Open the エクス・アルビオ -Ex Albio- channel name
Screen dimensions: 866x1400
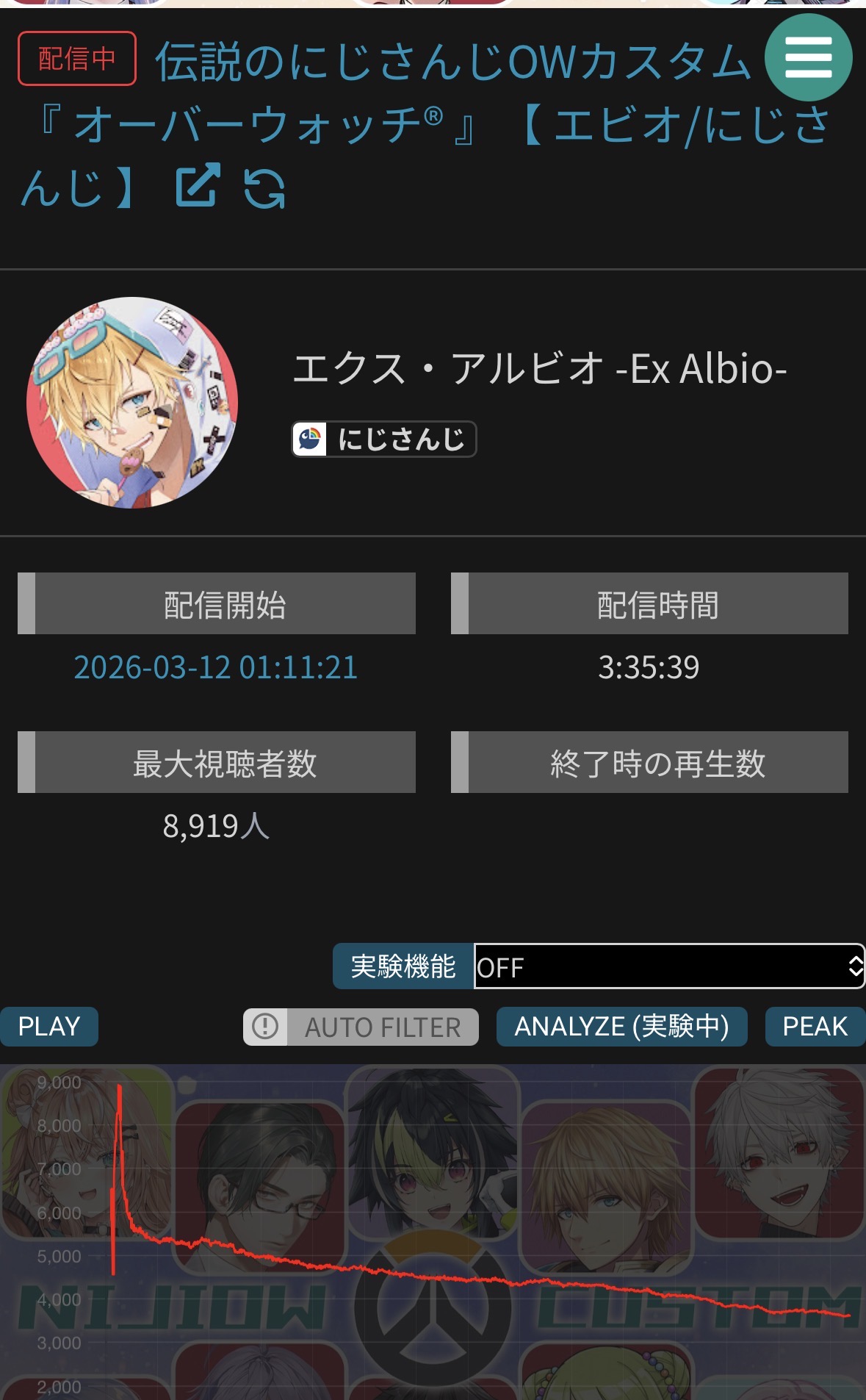[540, 368]
